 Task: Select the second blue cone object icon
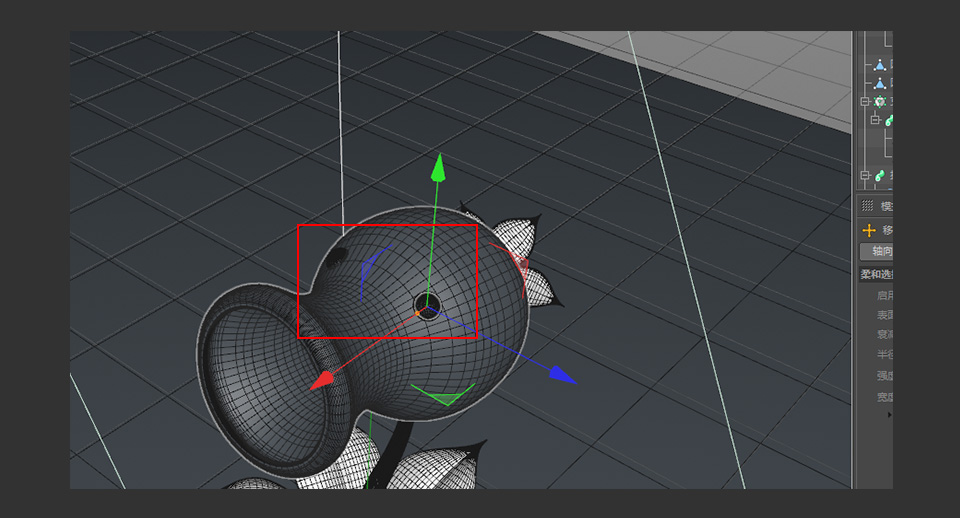[880, 83]
